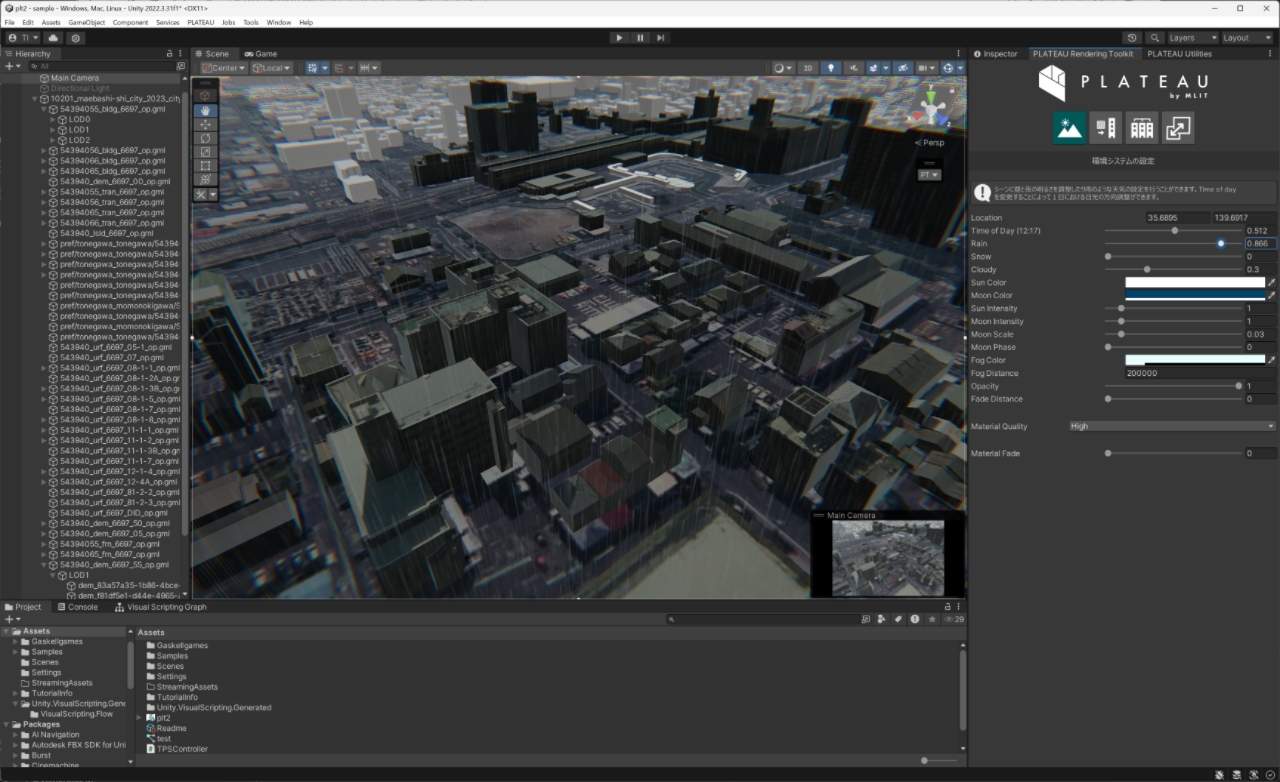The width and height of the screenshot is (1280, 782).
Task: Open the PT dropdown in scene view
Action: [929, 175]
